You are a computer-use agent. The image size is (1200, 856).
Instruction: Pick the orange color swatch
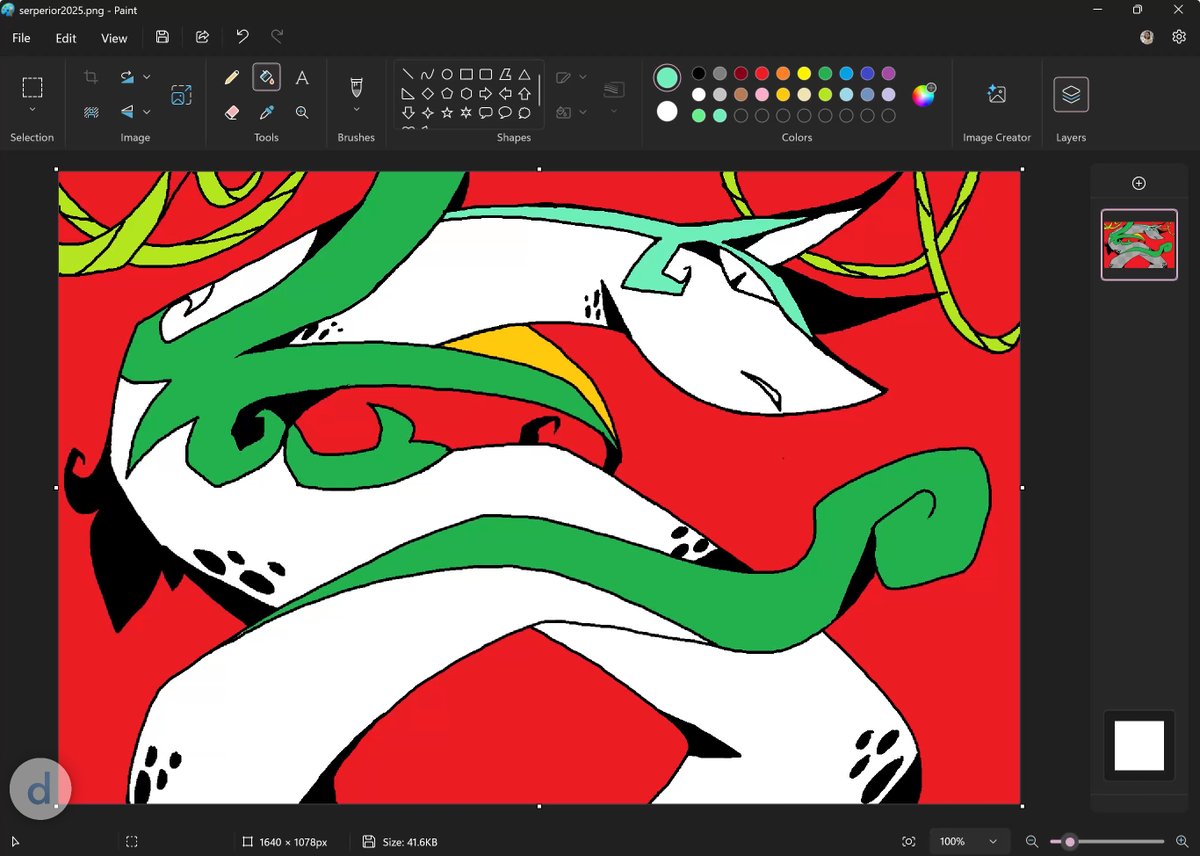coord(783,73)
